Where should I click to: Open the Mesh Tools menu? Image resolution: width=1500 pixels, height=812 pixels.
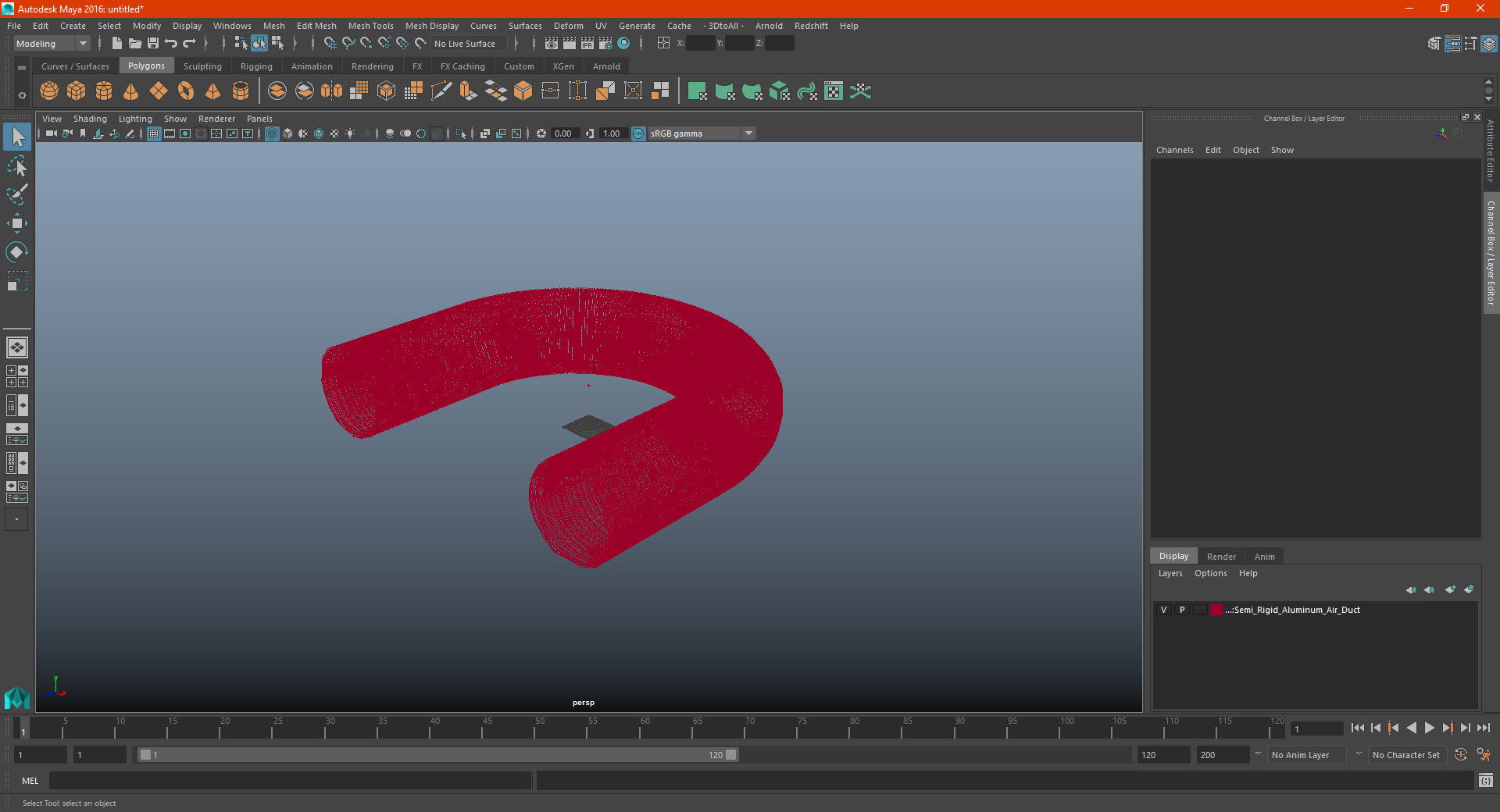coord(371,26)
